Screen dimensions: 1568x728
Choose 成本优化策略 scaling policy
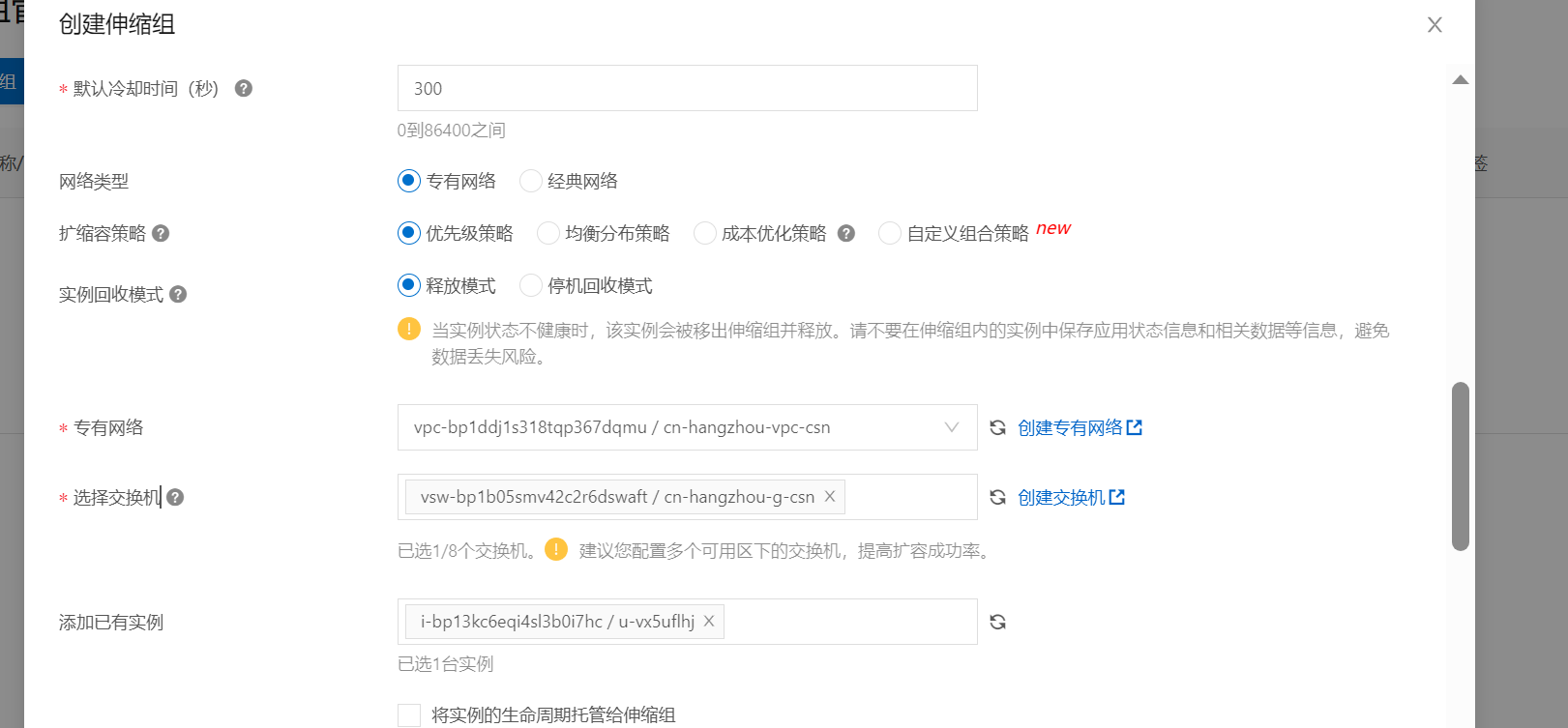705,233
